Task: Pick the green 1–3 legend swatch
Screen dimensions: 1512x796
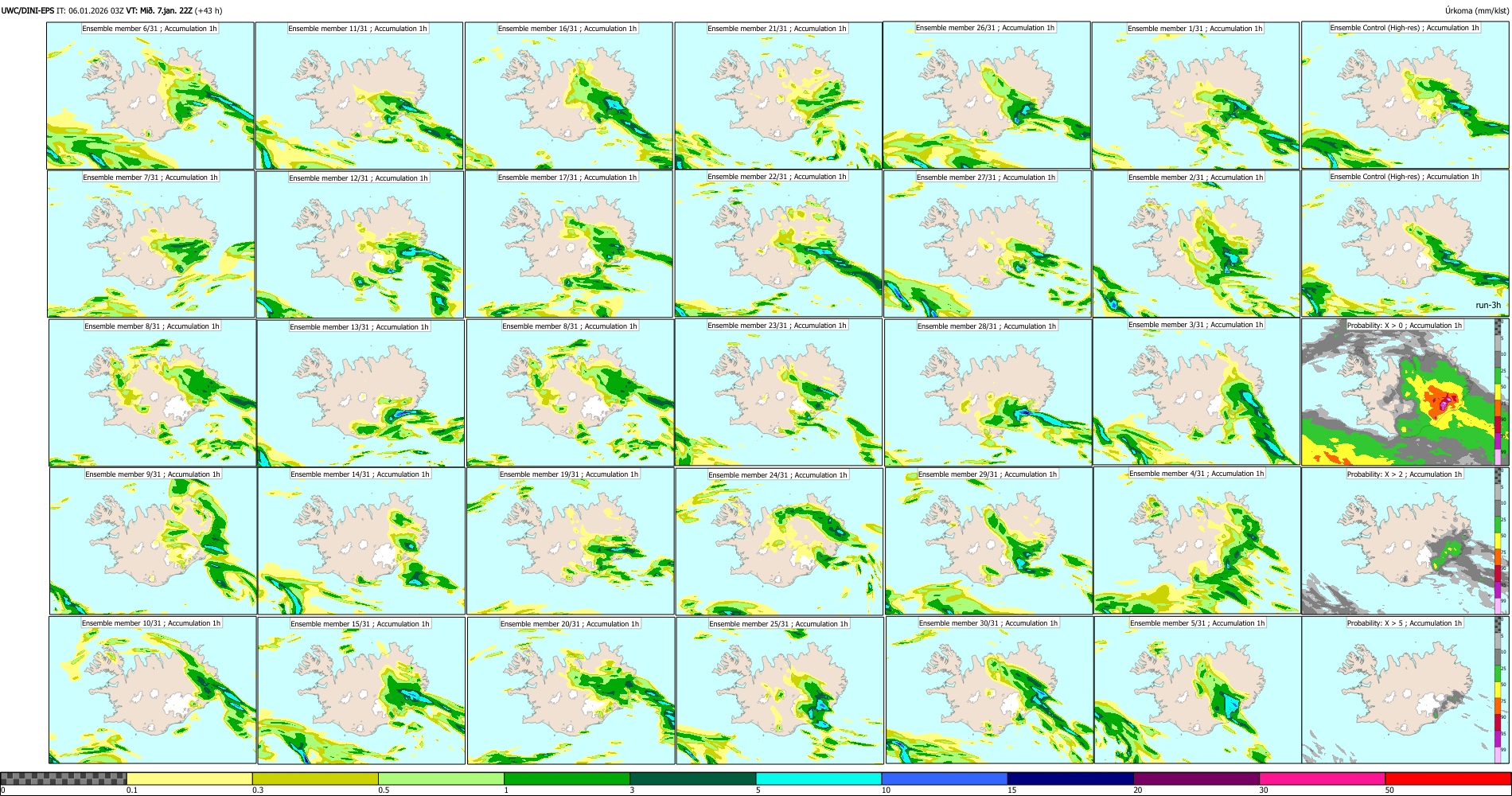Action: click(567, 778)
